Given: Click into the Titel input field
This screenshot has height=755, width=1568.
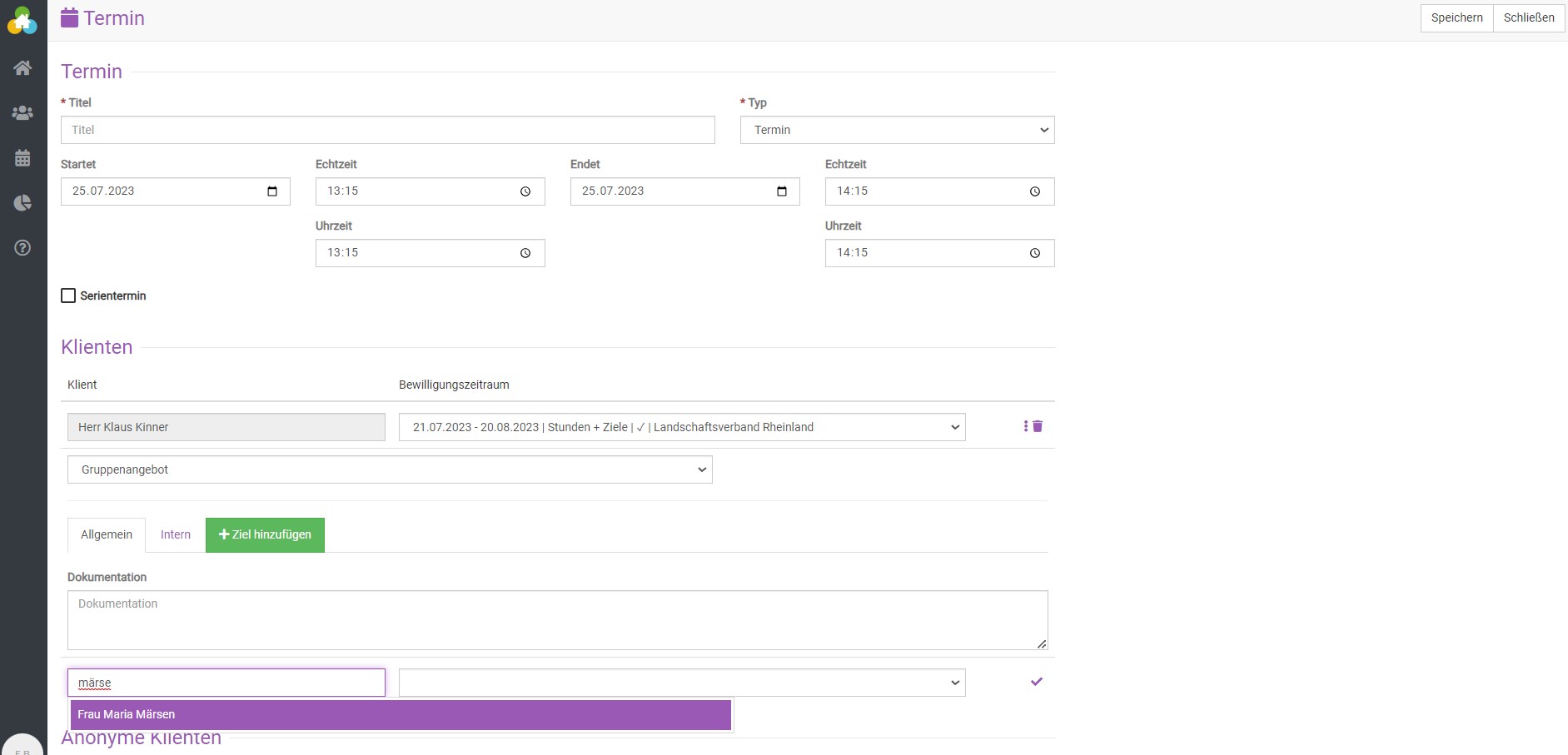Looking at the screenshot, I should [387, 130].
